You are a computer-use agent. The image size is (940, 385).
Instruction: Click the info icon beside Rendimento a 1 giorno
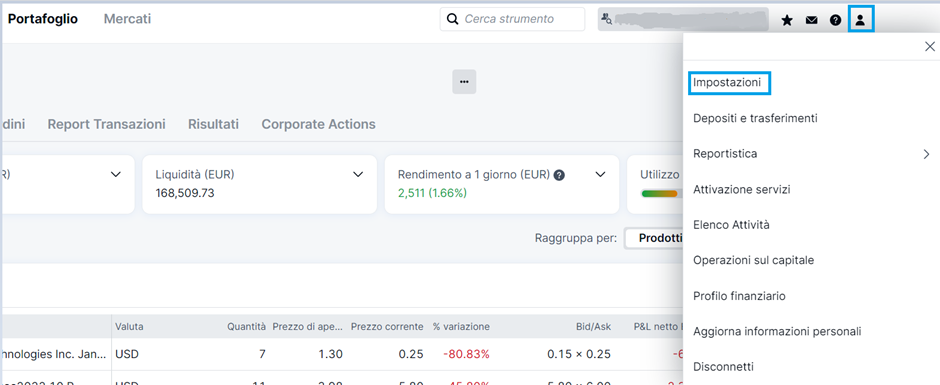point(559,175)
